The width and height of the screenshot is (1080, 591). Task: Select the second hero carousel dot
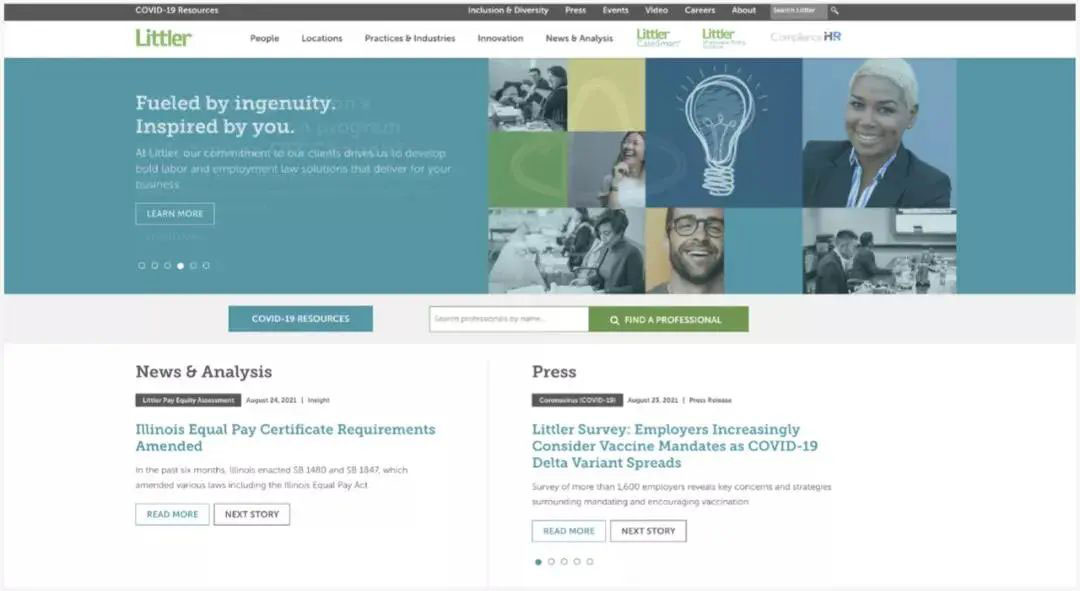coord(155,265)
